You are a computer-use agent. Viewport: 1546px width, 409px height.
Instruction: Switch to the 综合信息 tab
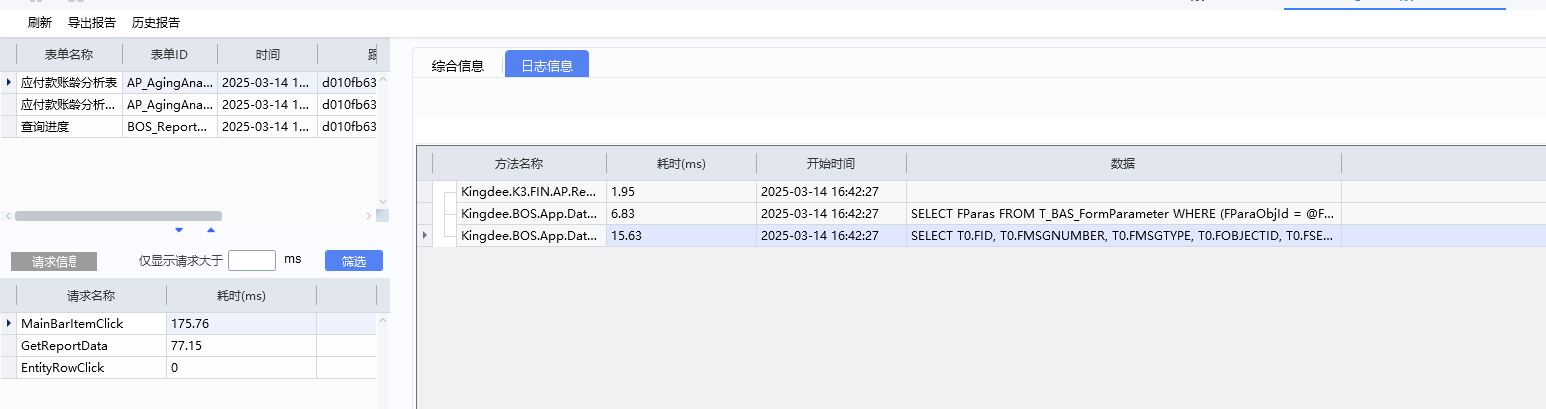(458, 66)
